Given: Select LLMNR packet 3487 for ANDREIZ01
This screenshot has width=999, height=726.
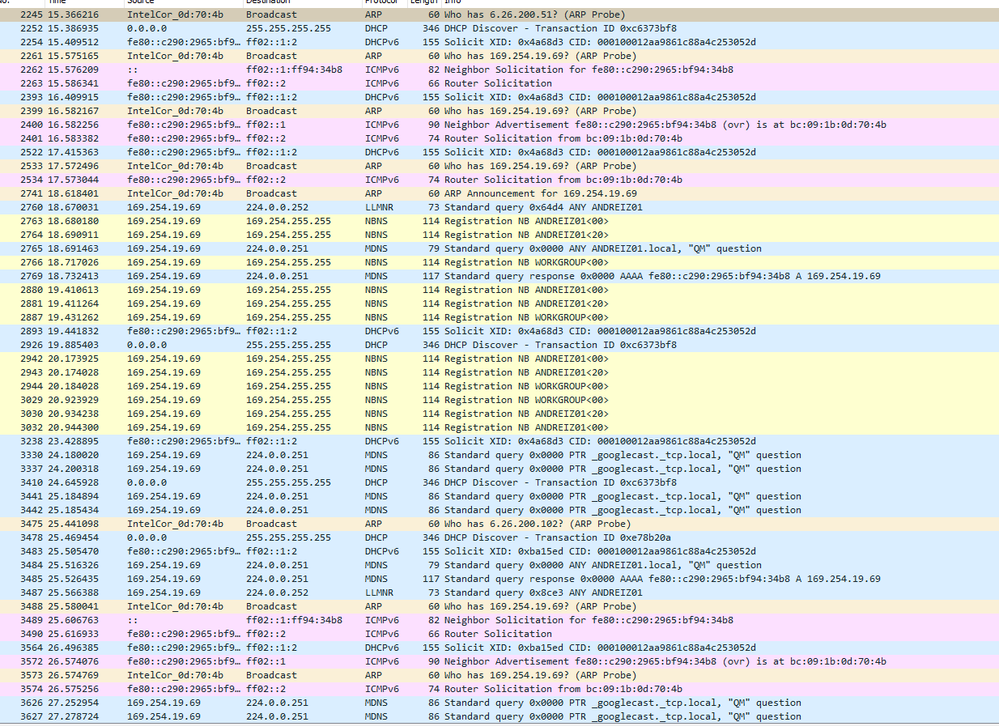Looking at the screenshot, I should [500, 592].
